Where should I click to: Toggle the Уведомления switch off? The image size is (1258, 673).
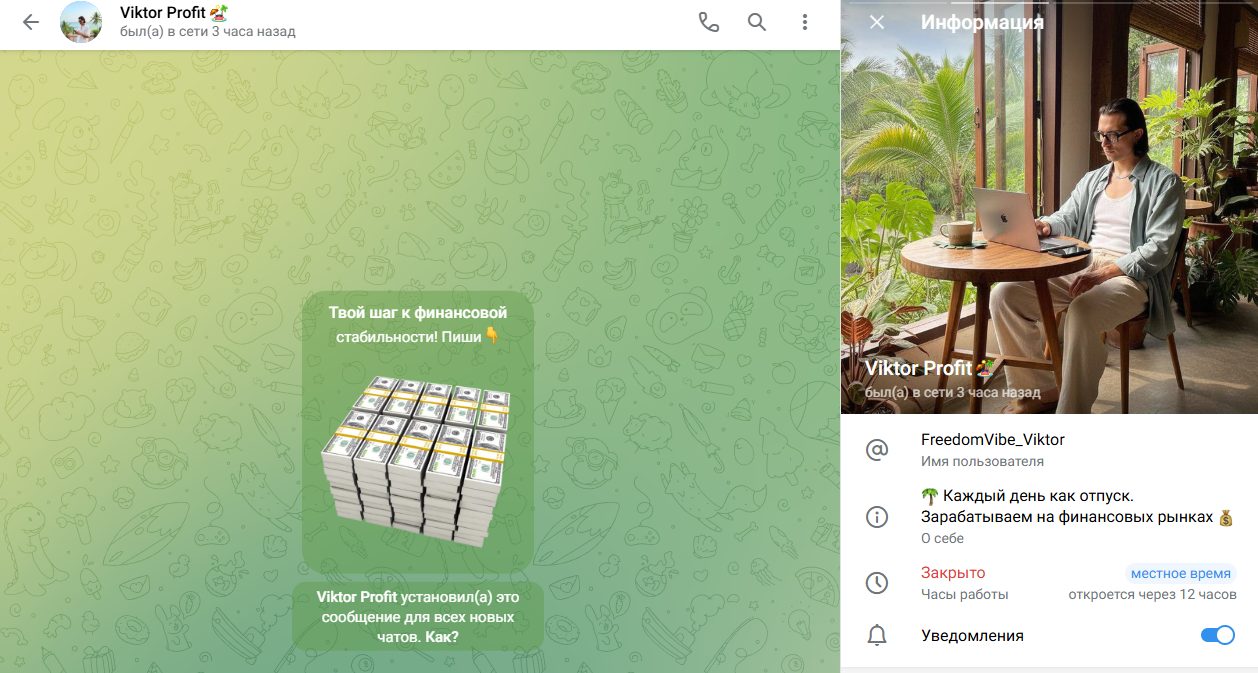(1218, 635)
